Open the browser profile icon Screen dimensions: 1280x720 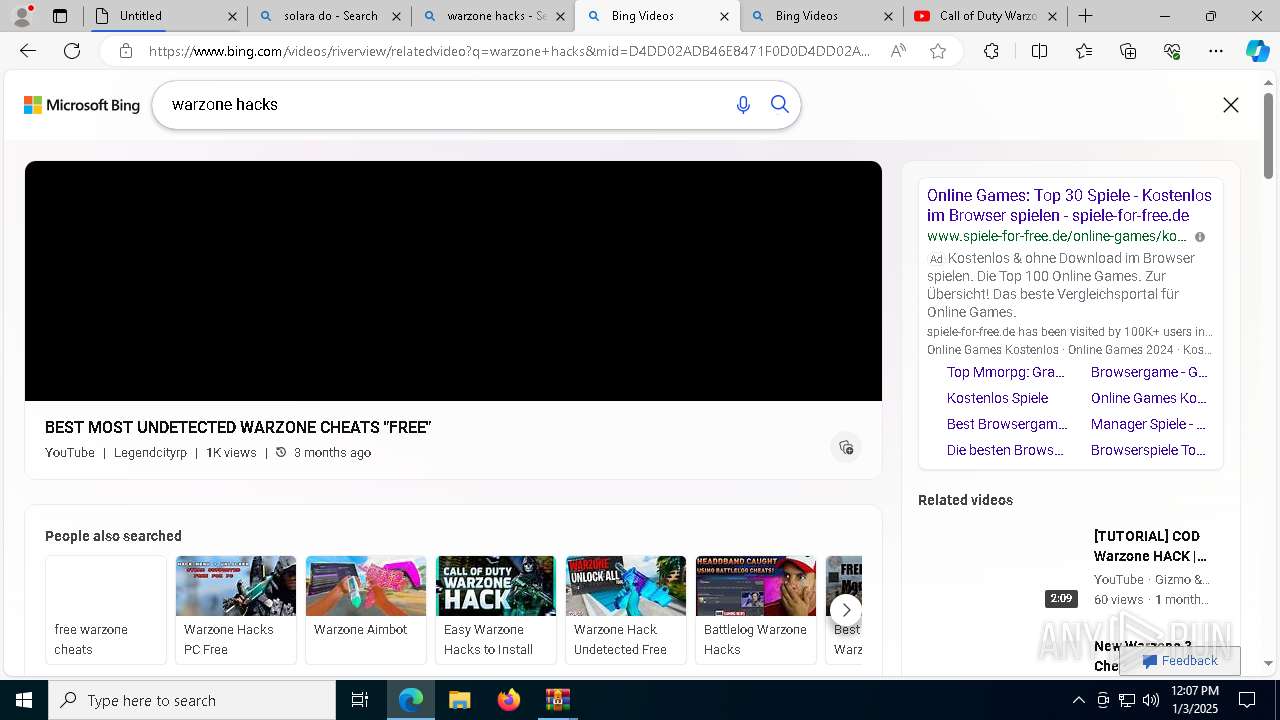22,16
